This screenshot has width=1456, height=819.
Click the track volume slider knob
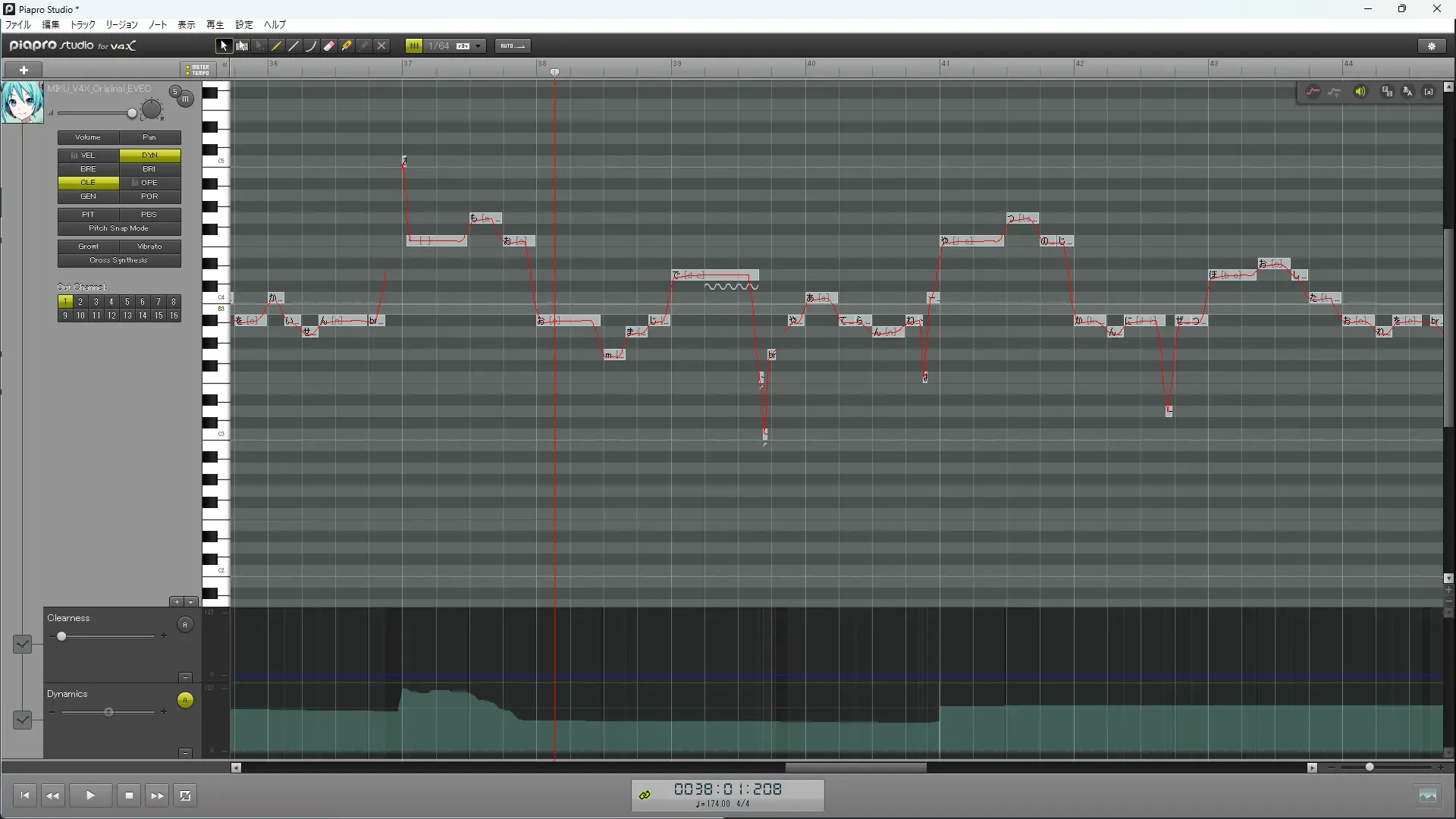[x=132, y=114]
